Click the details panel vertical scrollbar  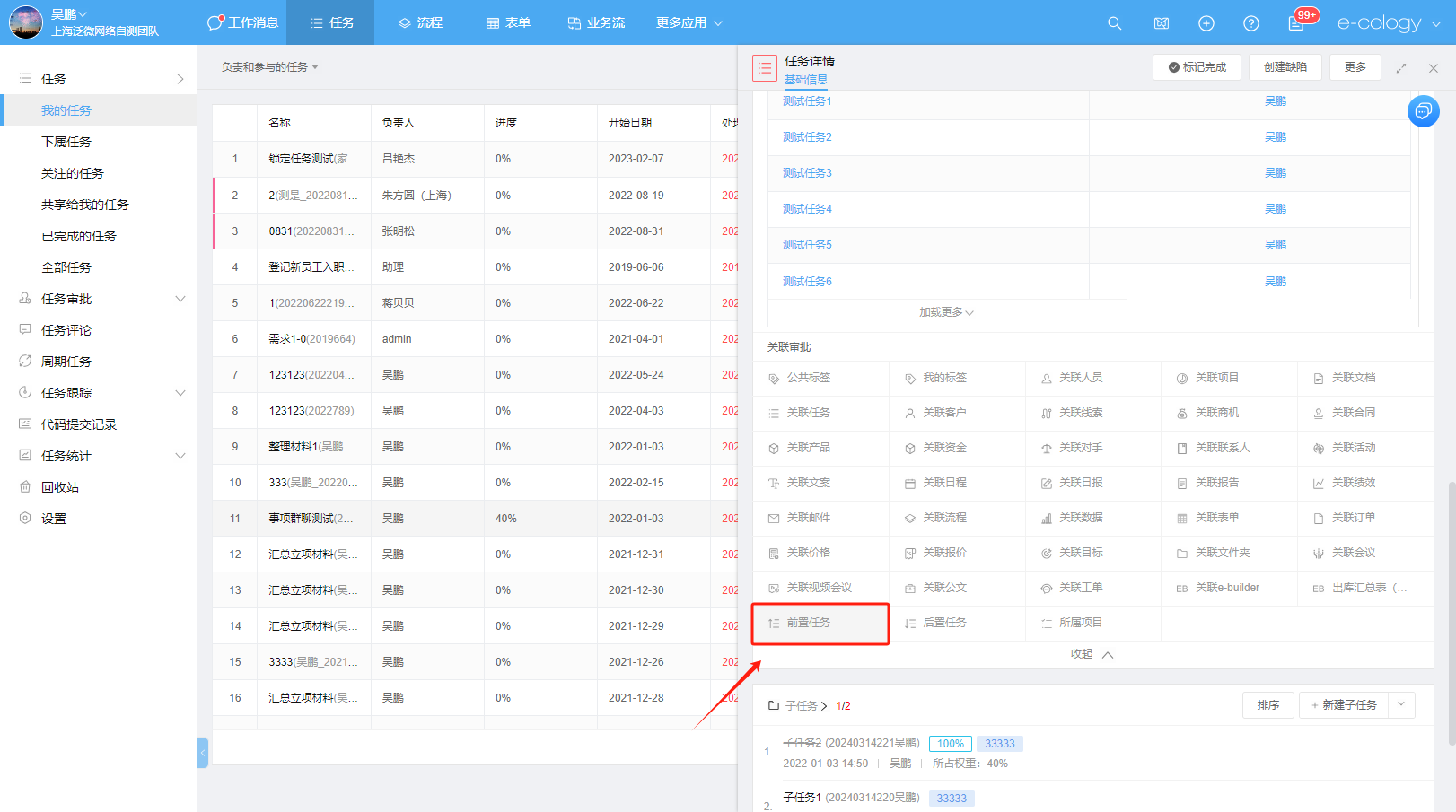tap(1451, 614)
